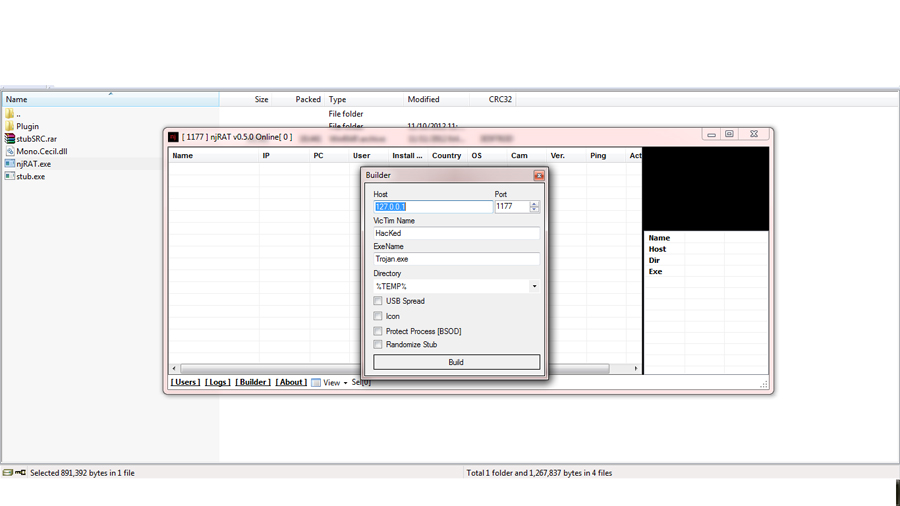Image resolution: width=900 pixels, height=506 pixels.
Task: Click the drive icon in the archive status bar
Action: [x=7, y=473]
